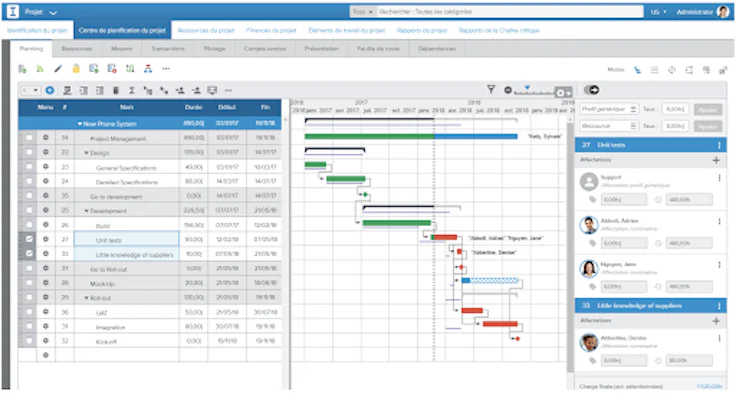Select the list lines mode icon beside Modes
Screen dimensions: 736x394
pyautogui.click(x=654, y=70)
